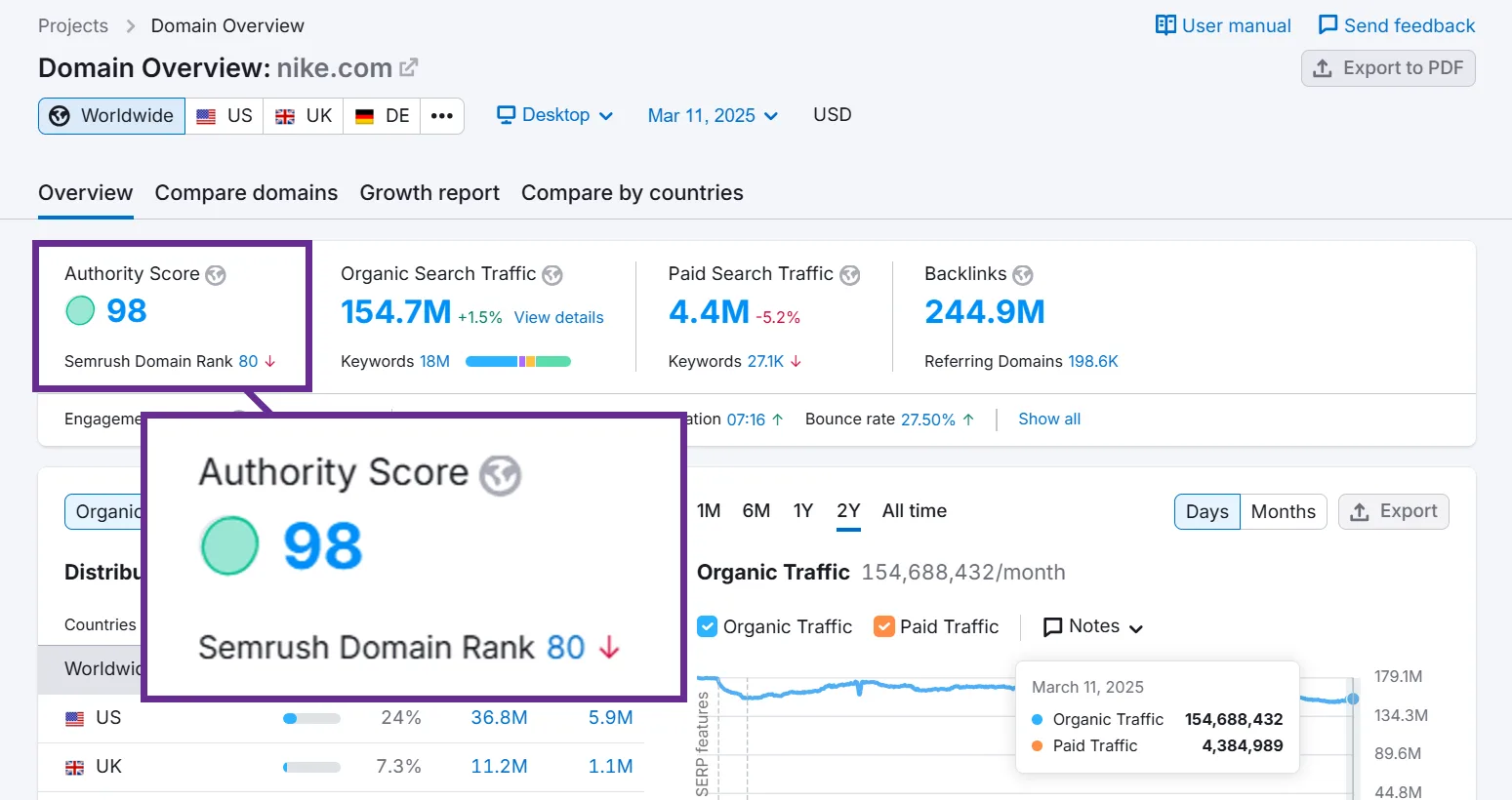Viewport: 1512px width, 800px height.
Task: Select the UK database button
Action: coord(304,116)
